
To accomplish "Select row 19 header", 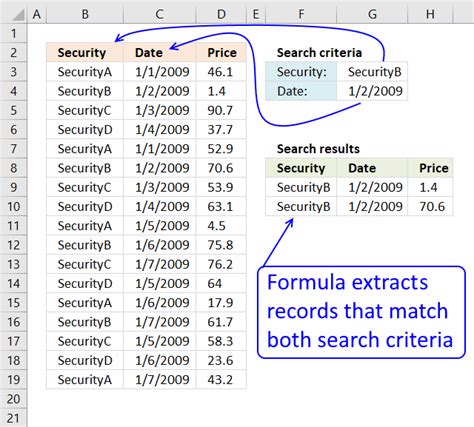I will pos(13,379).
